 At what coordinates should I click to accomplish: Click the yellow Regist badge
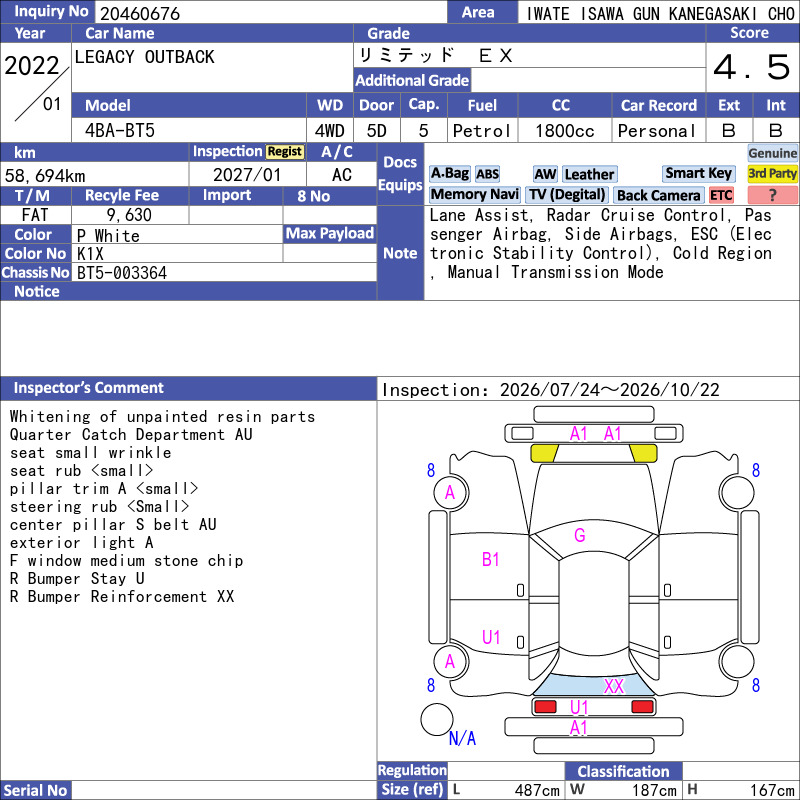[x=285, y=152]
